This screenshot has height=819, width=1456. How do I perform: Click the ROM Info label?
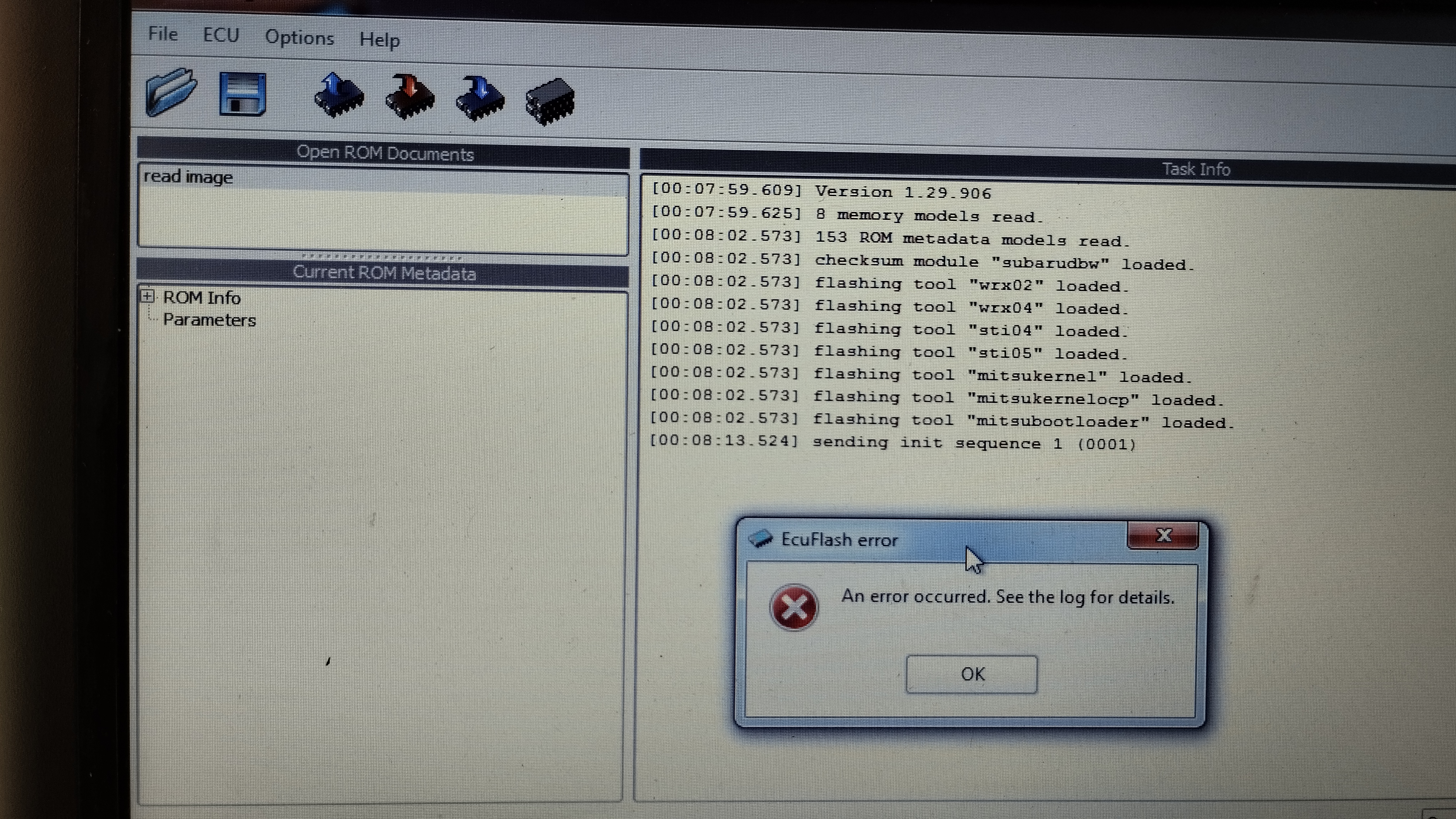click(x=202, y=297)
